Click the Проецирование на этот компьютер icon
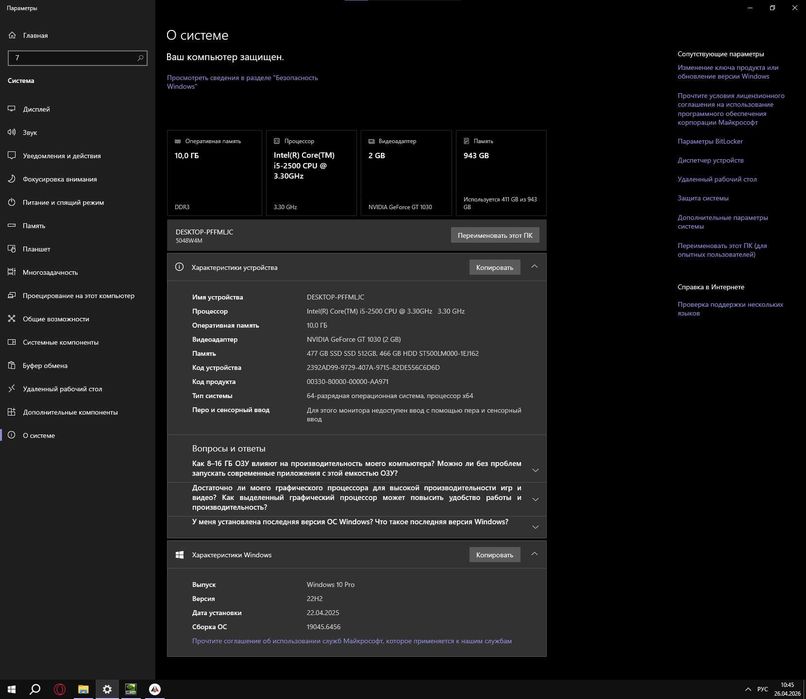This screenshot has width=806, height=699. pyautogui.click(x=12, y=296)
